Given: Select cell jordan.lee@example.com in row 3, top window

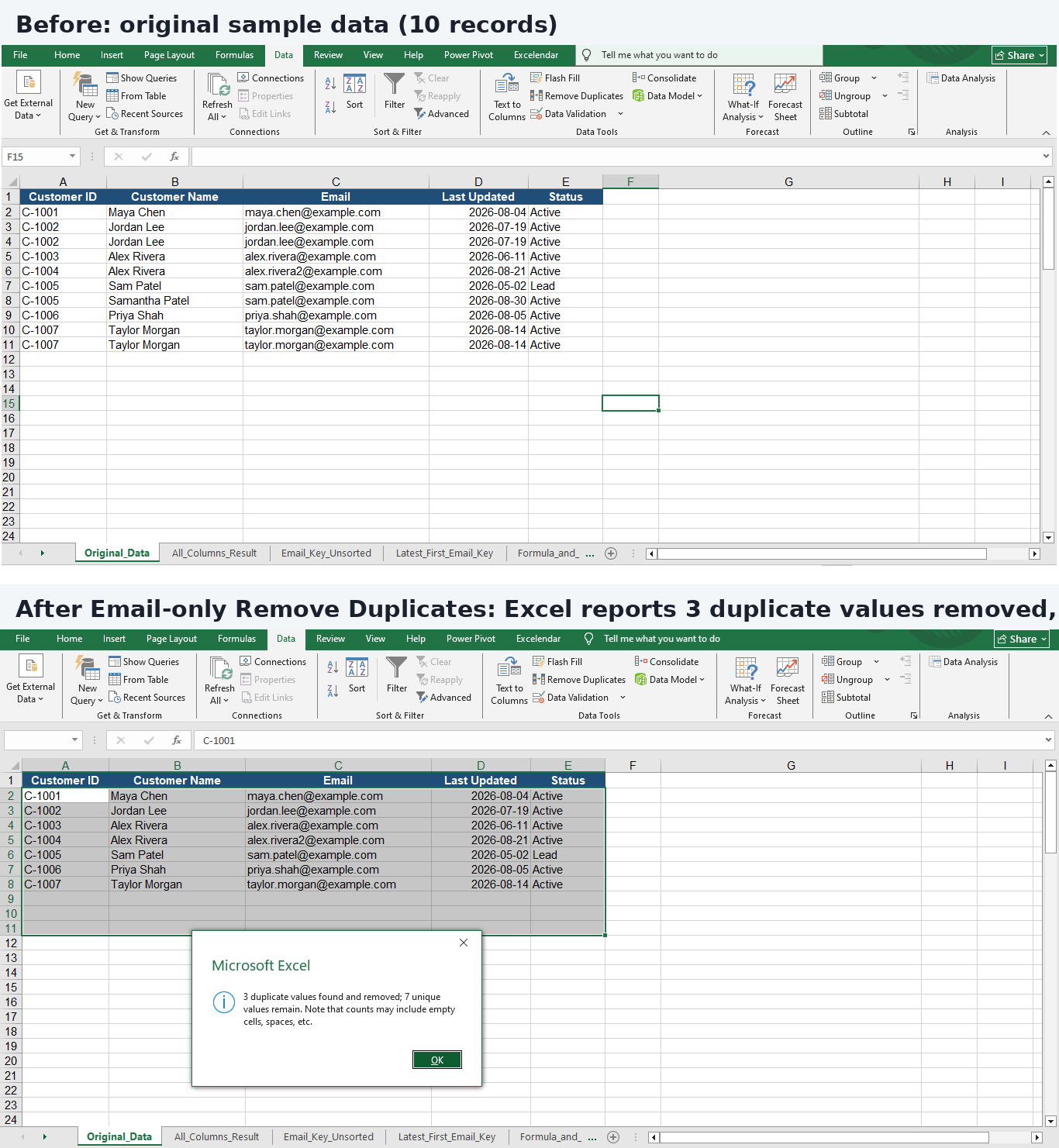Looking at the screenshot, I should click(x=336, y=227).
